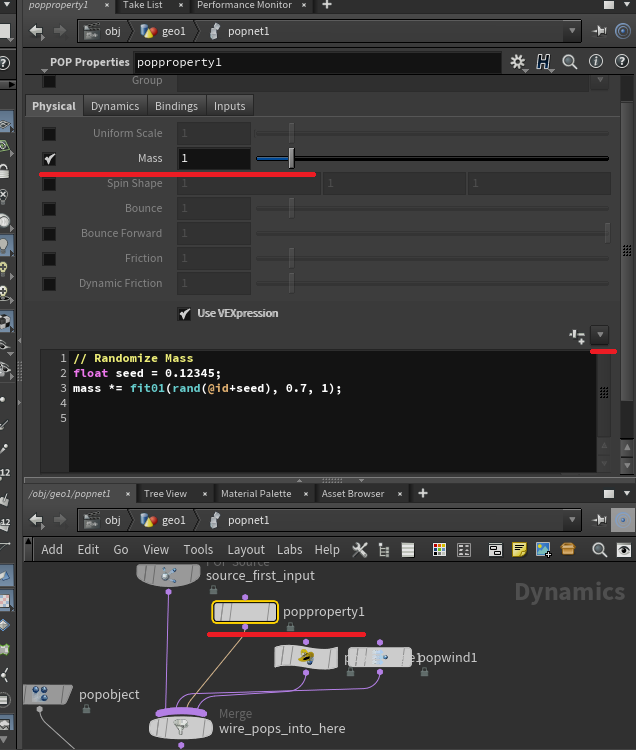This screenshot has height=750, width=636.
Task: Pin the parameter pane with the pin icon
Action: click(x=599, y=31)
